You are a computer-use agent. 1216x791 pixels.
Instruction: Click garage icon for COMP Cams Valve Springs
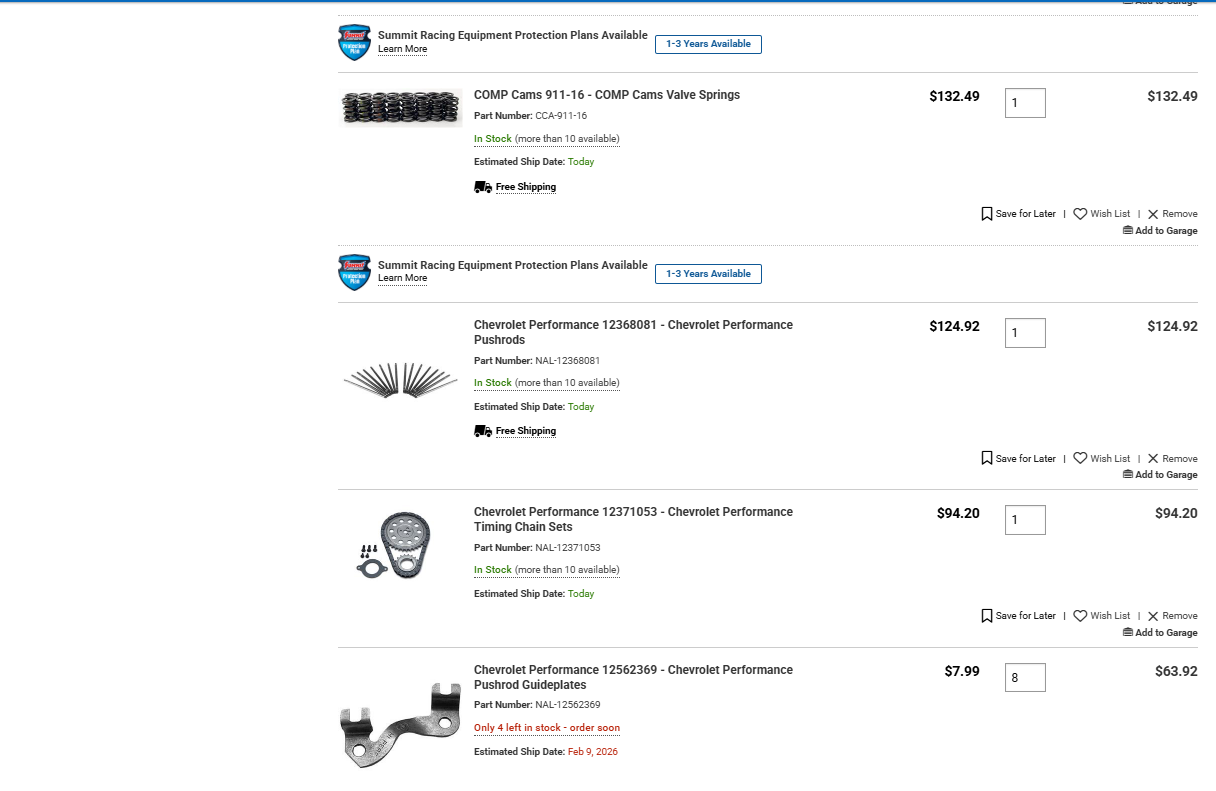(1128, 231)
